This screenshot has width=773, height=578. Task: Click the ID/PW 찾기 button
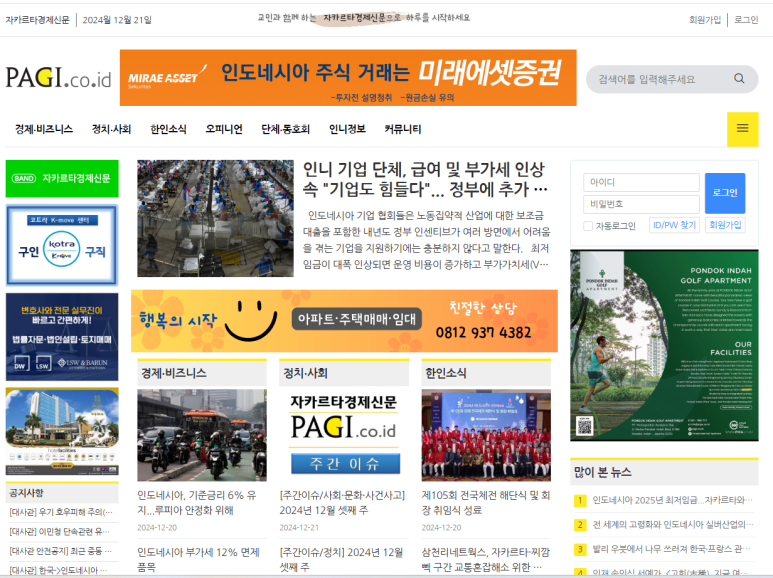pos(674,225)
